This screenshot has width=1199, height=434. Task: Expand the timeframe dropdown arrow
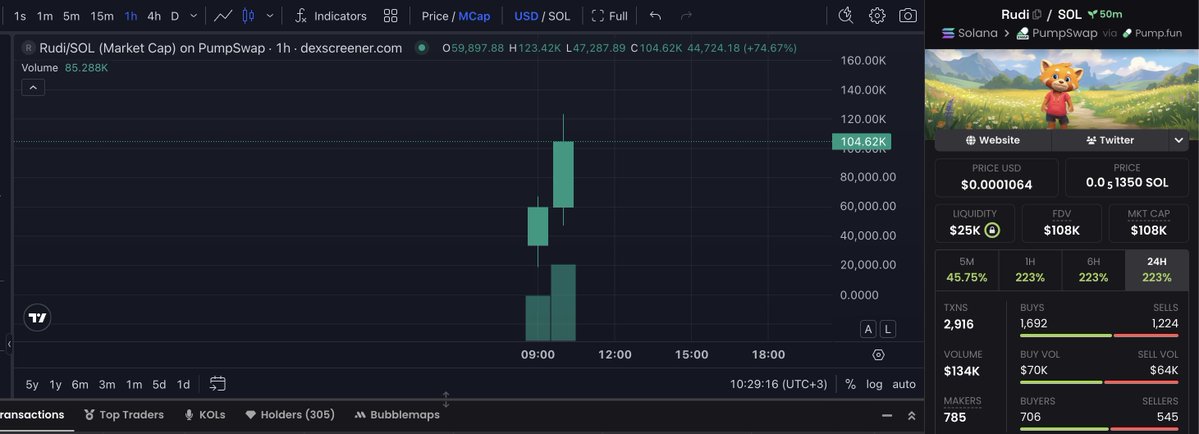point(194,16)
